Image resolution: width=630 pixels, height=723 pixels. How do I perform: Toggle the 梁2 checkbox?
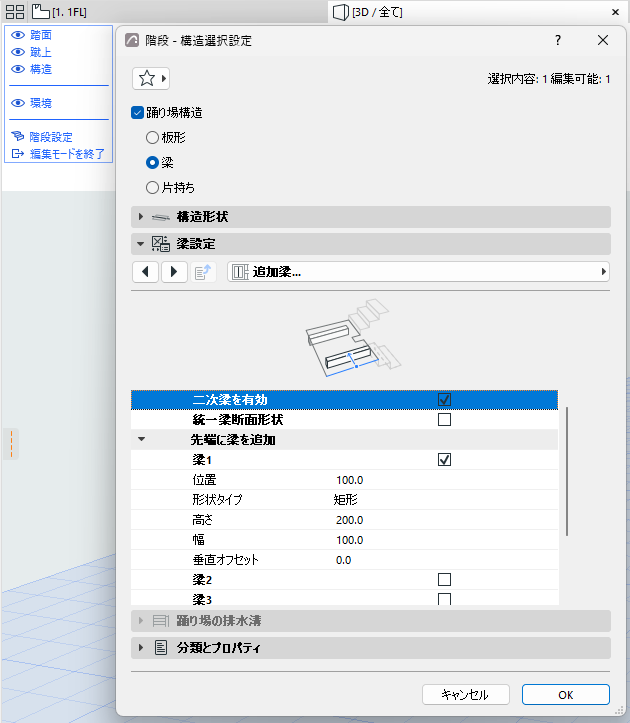[x=445, y=580]
